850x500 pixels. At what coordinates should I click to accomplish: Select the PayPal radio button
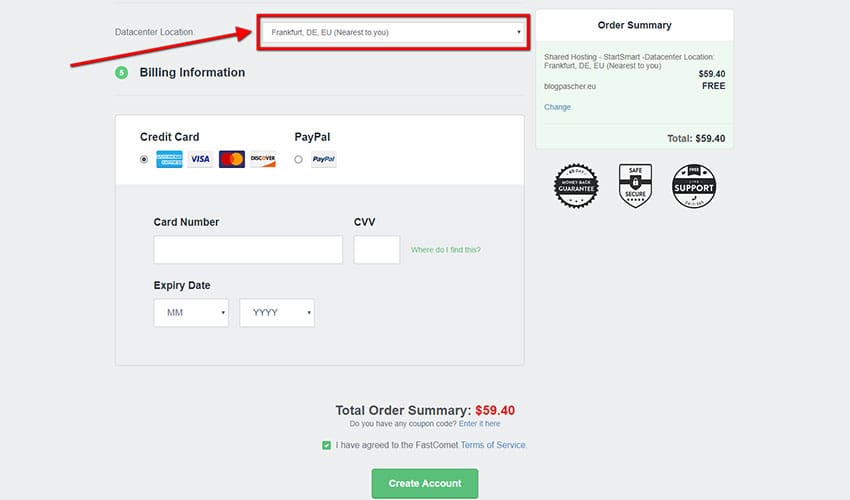(x=298, y=159)
